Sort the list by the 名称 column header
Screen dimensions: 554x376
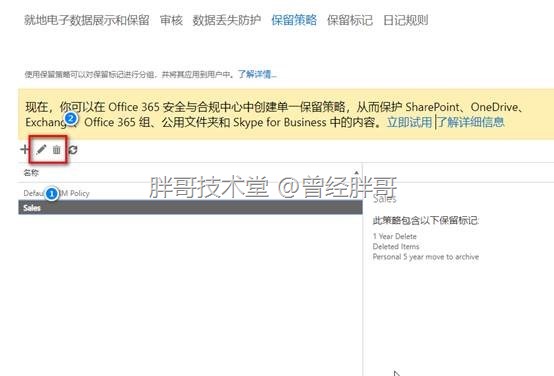click(31, 173)
